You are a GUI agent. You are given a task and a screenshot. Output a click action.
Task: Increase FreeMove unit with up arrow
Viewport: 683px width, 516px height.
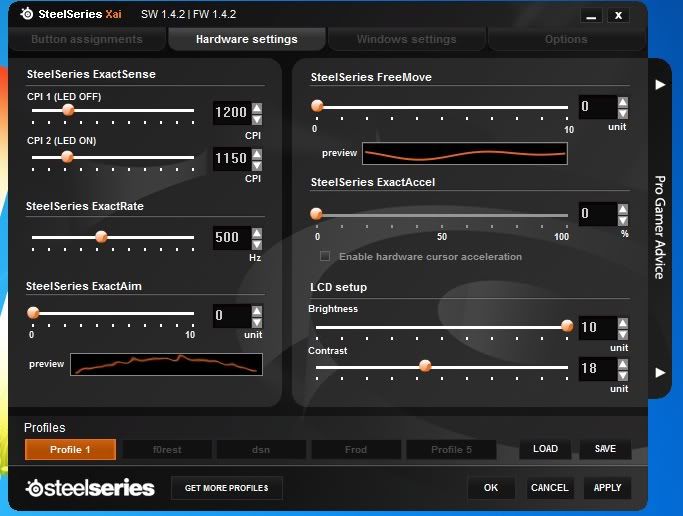[x=623, y=102]
